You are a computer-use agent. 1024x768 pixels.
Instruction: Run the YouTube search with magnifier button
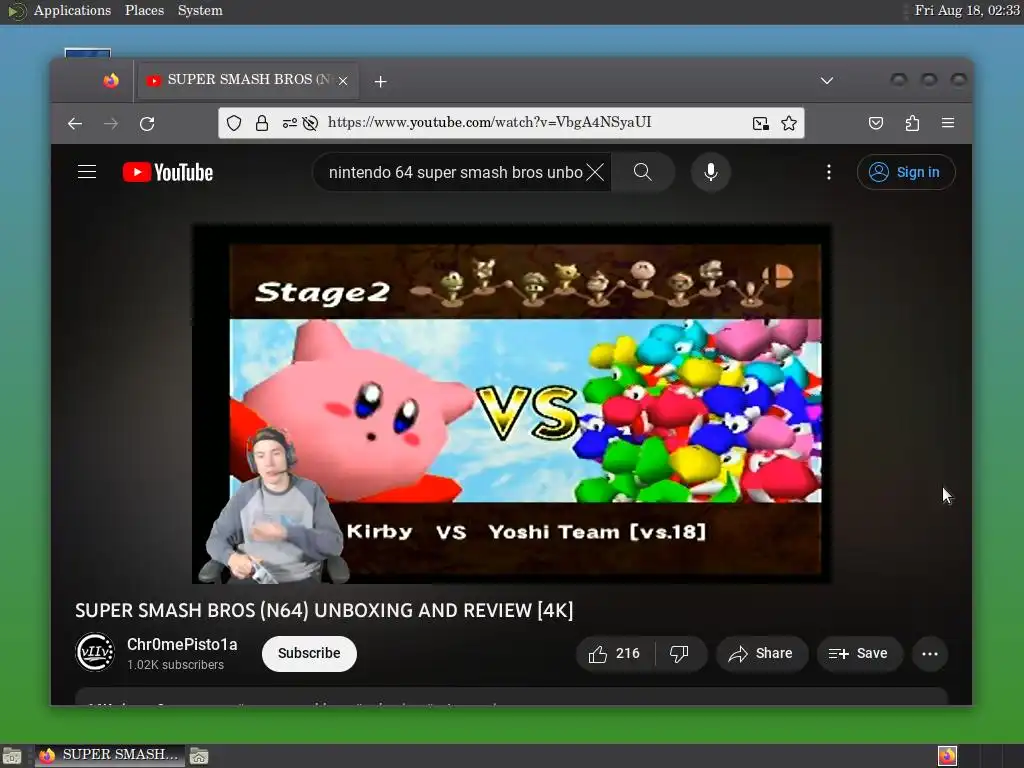tap(643, 172)
